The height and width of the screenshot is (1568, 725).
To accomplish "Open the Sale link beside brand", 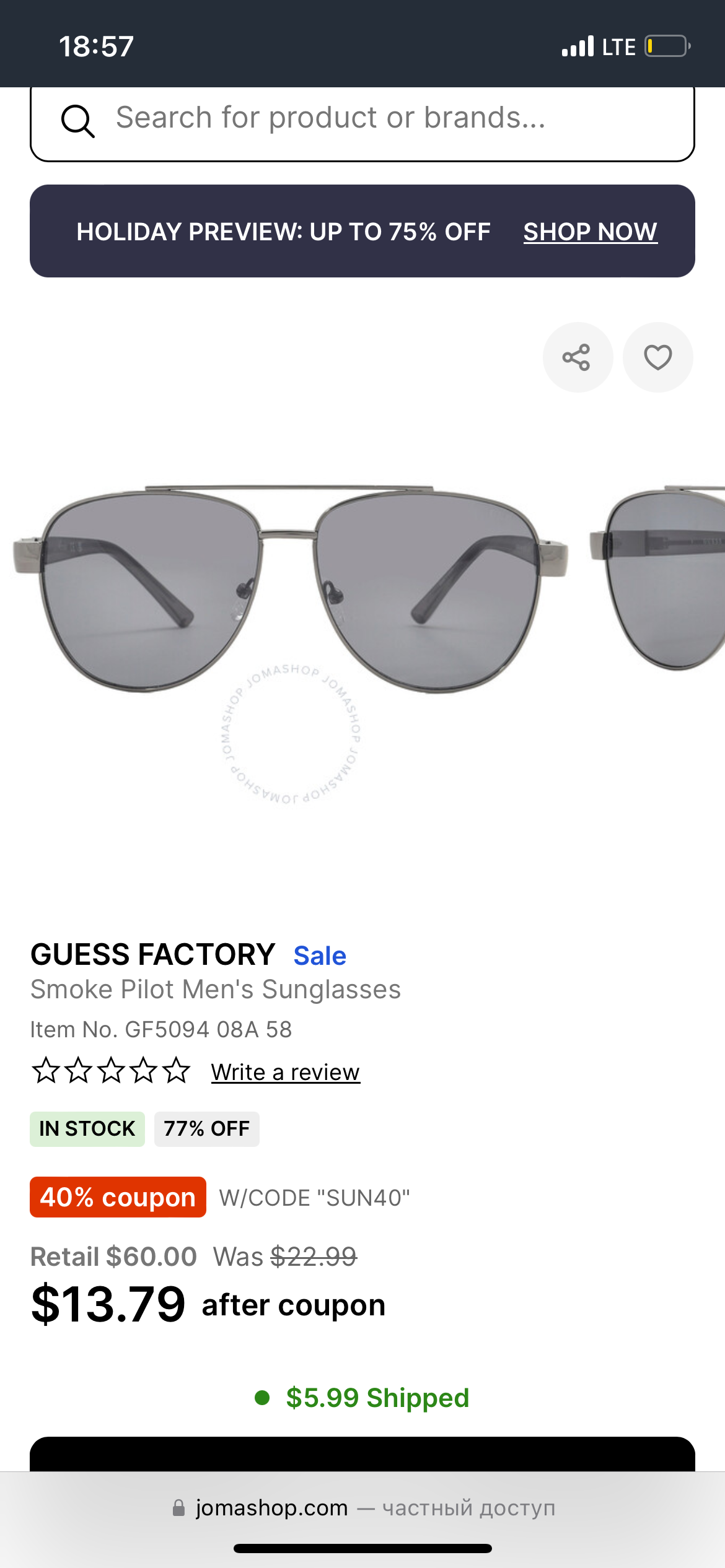I will pos(320,956).
